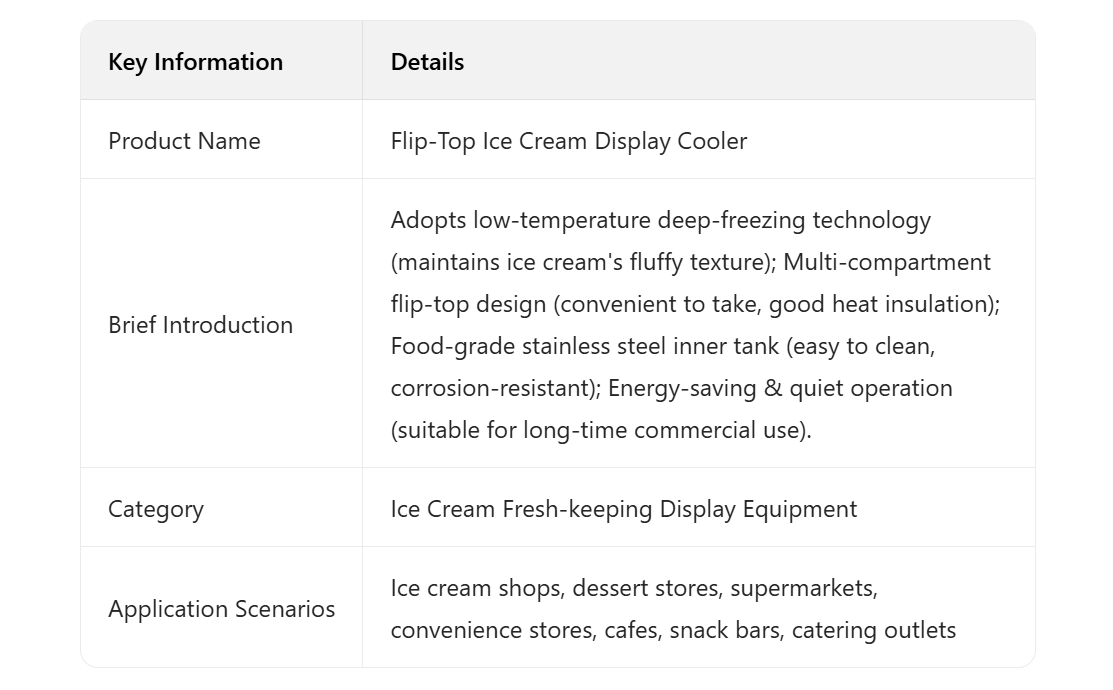The width and height of the screenshot is (1113, 690).
Task: Select the "Brief Introduction" row label
Action: 200,325
